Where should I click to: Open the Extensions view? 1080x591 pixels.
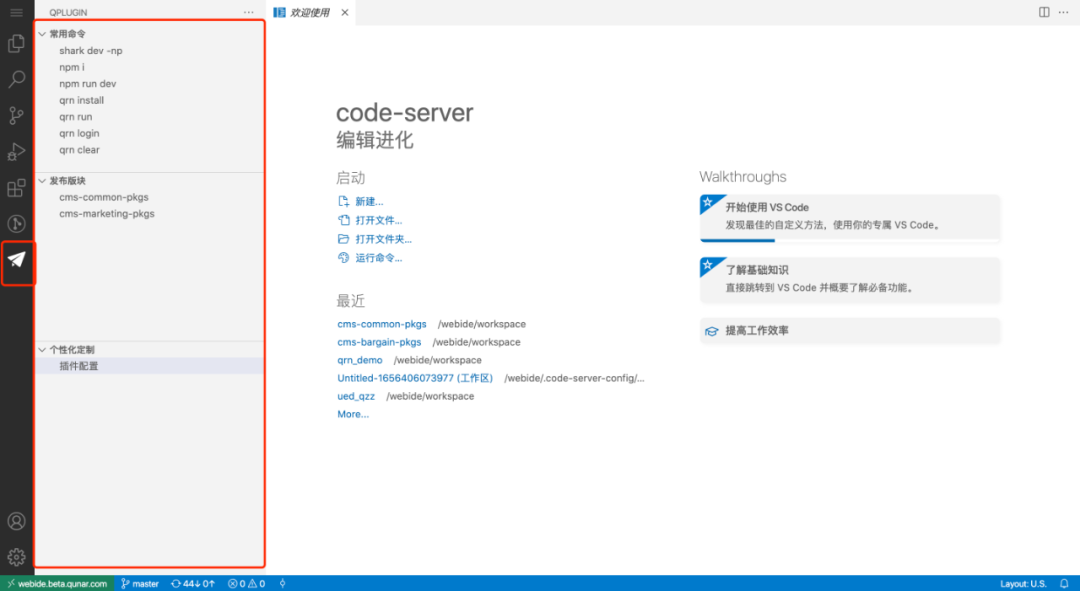[x=17, y=187]
